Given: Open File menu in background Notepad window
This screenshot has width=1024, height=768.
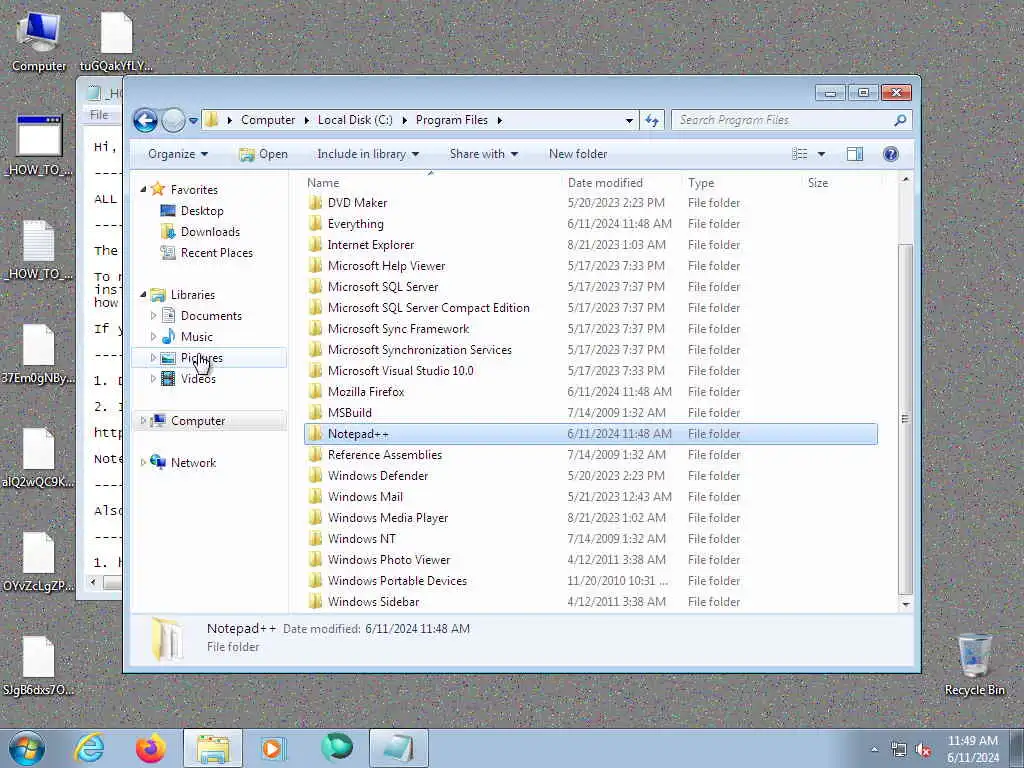Looking at the screenshot, I should pos(99,115).
